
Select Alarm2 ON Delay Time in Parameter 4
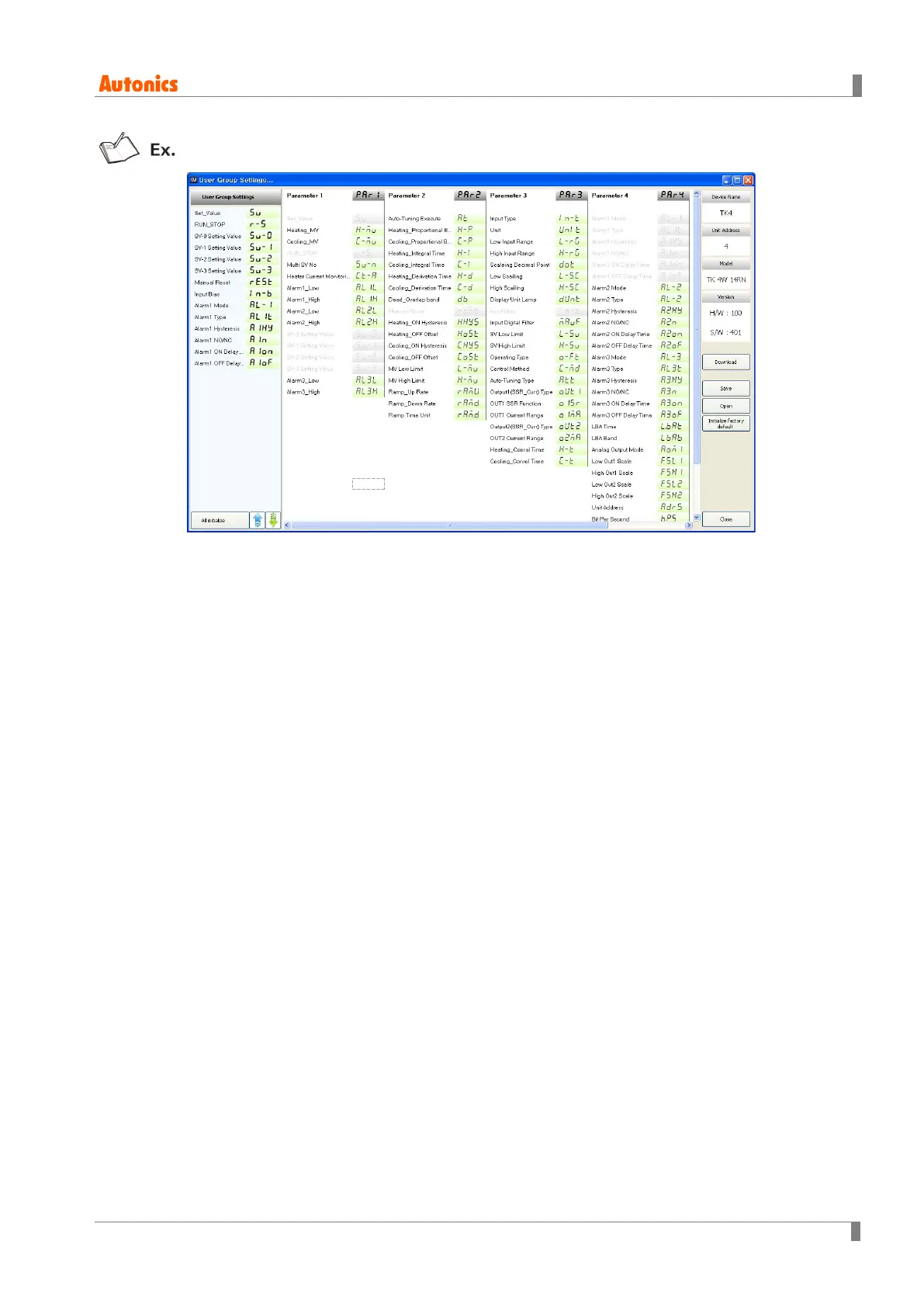point(639,335)
